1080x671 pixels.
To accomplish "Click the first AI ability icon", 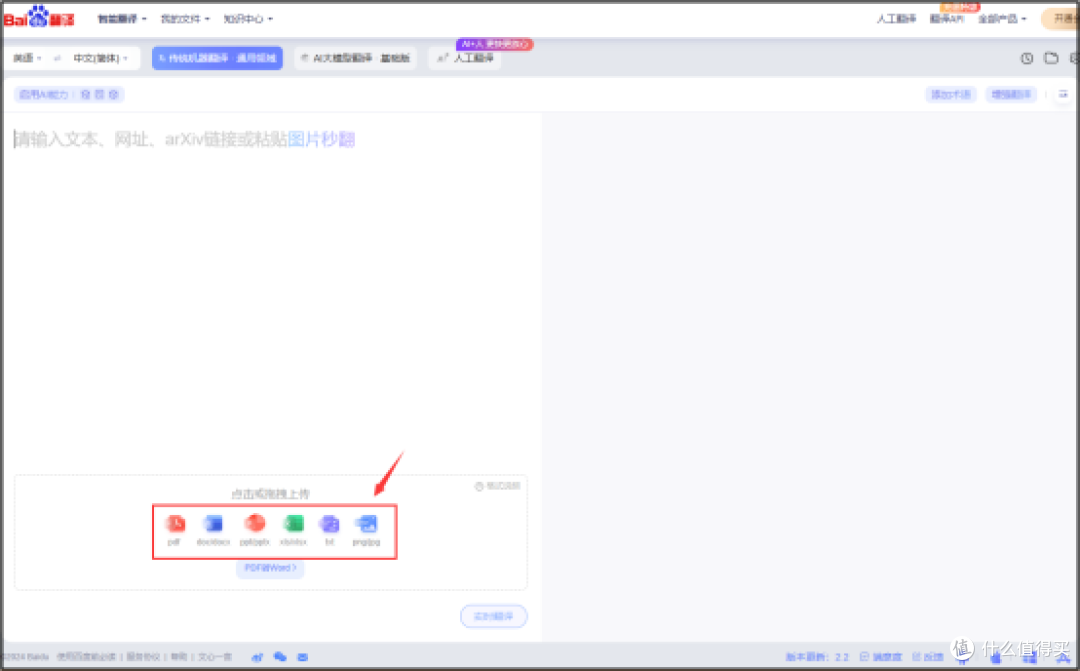I will pos(85,94).
